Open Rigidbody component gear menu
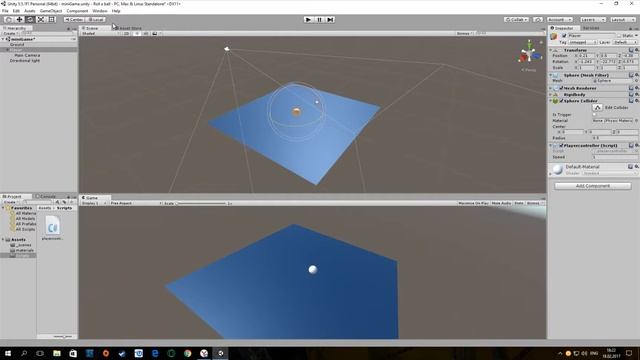Screen dimensions: 640x360 point(637,95)
